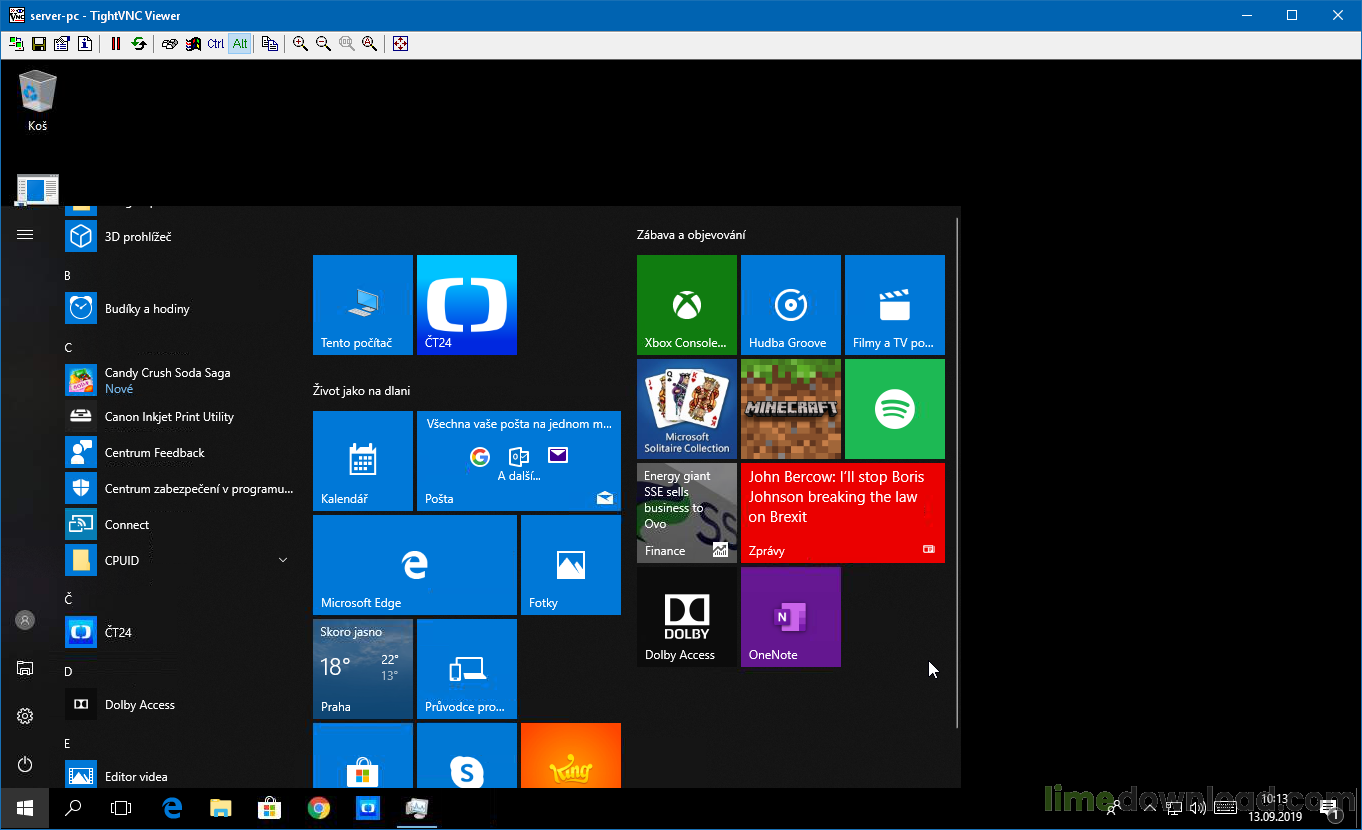Screen dimensions: 1362x830
Task: Expand the Start menu hamburger button
Action: click(25, 235)
